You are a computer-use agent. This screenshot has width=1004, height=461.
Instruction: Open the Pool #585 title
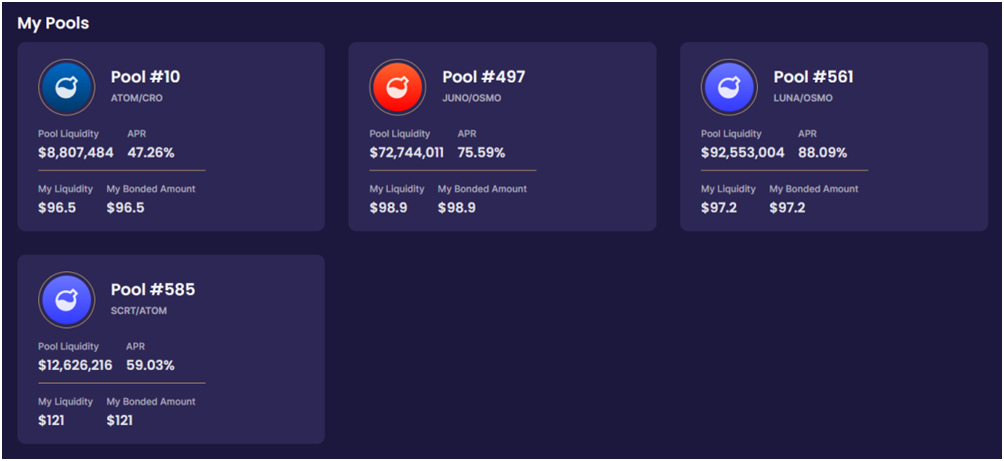click(152, 290)
